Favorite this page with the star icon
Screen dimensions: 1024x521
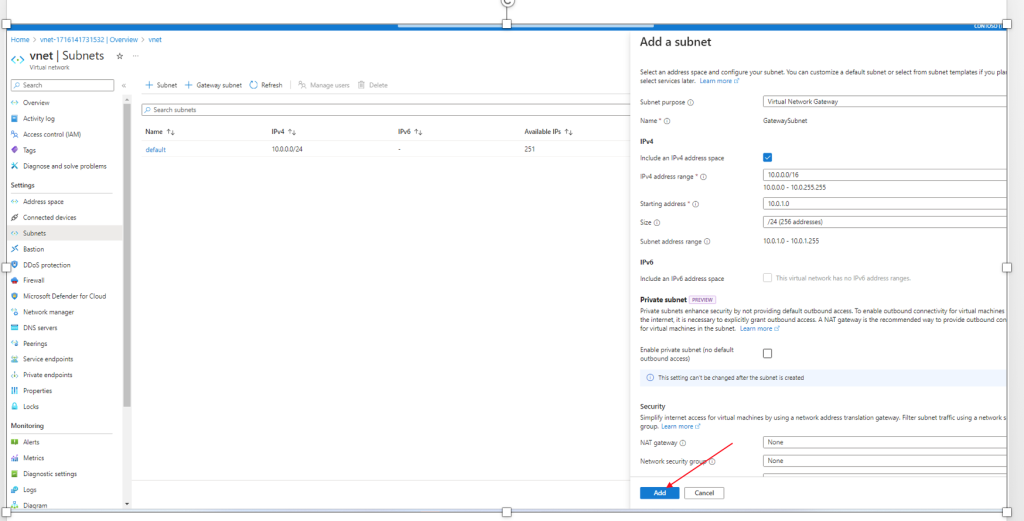tap(120, 57)
